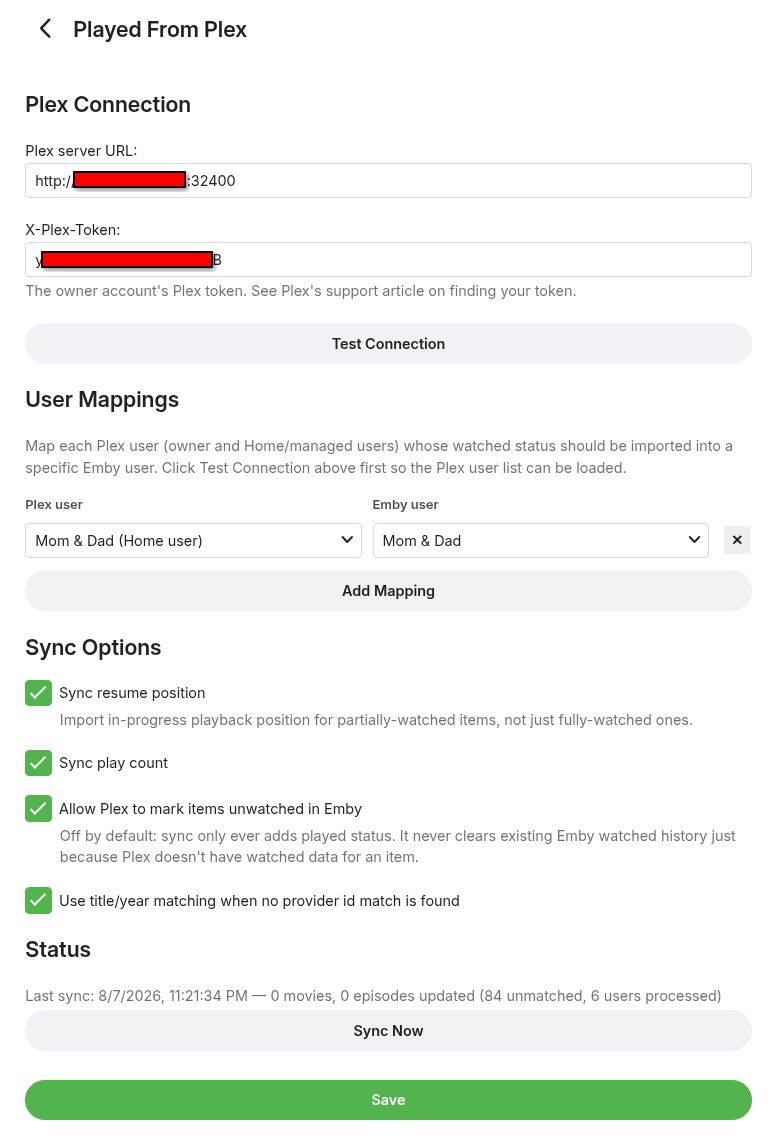Focus the Plex server URL field
Image resolution: width=777 pixels, height=1148 pixels.
tap(388, 181)
